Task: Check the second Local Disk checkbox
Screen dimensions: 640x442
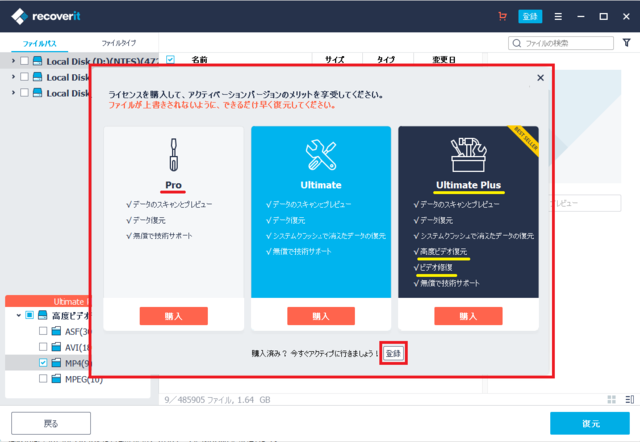Action: [x=24, y=77]
